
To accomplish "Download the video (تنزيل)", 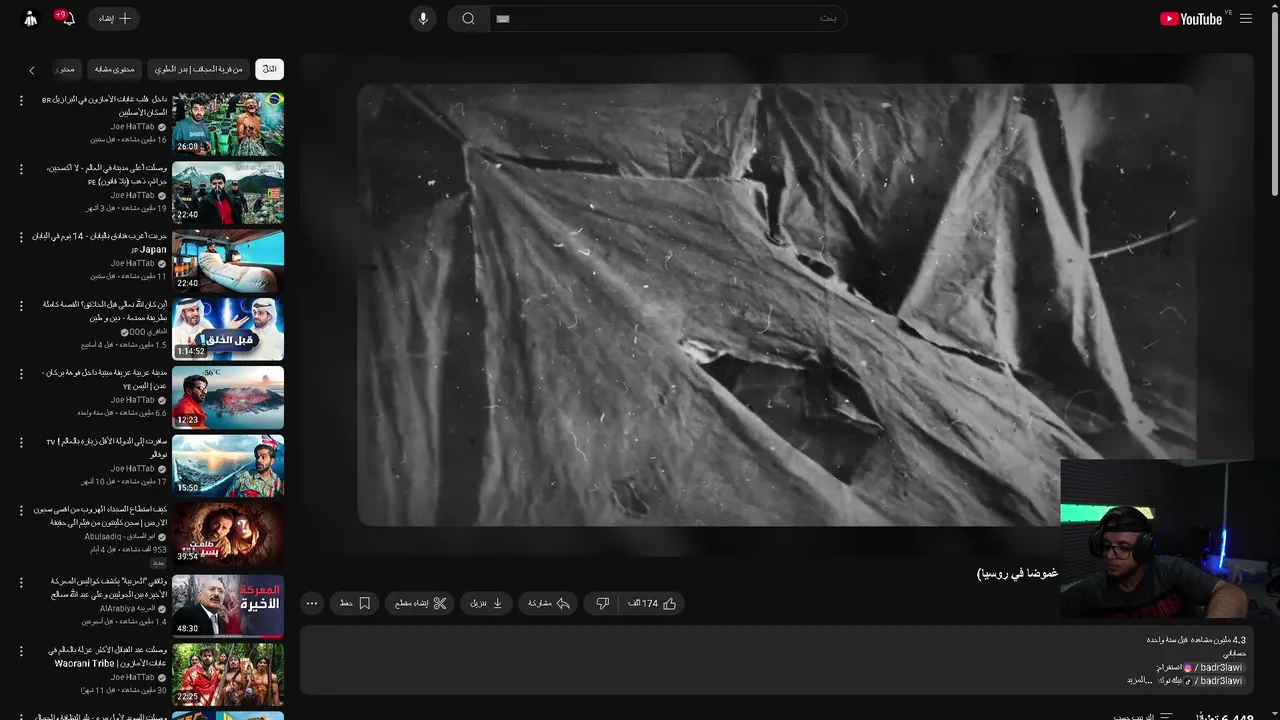I will (486, 603).
